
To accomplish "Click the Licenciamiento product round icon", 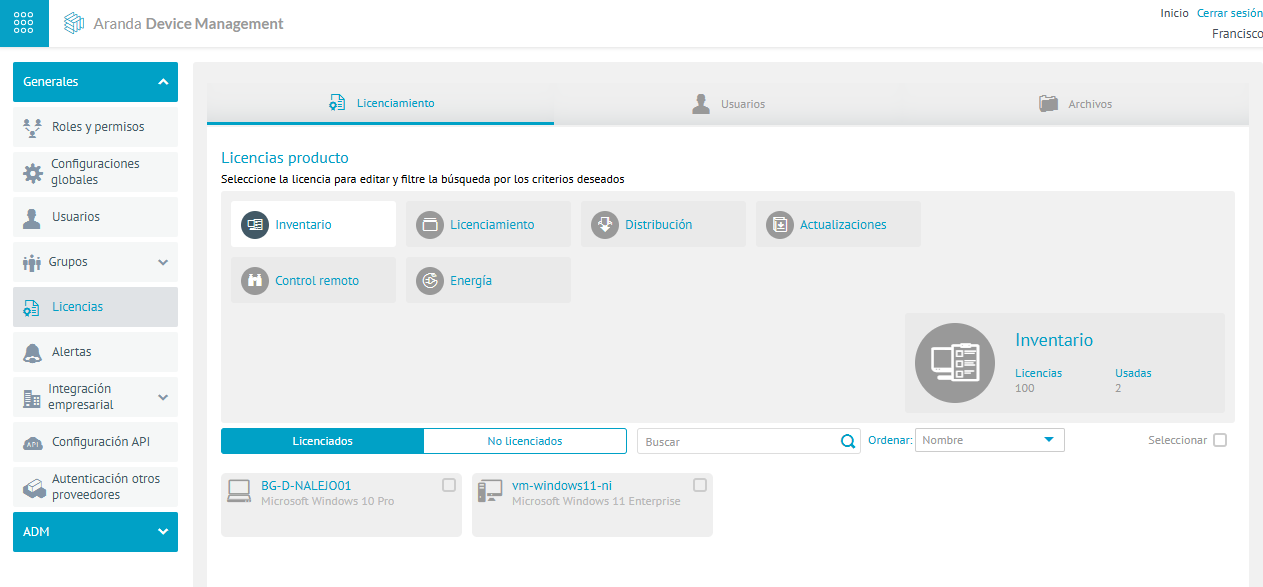I will click(x=430, y=225).
